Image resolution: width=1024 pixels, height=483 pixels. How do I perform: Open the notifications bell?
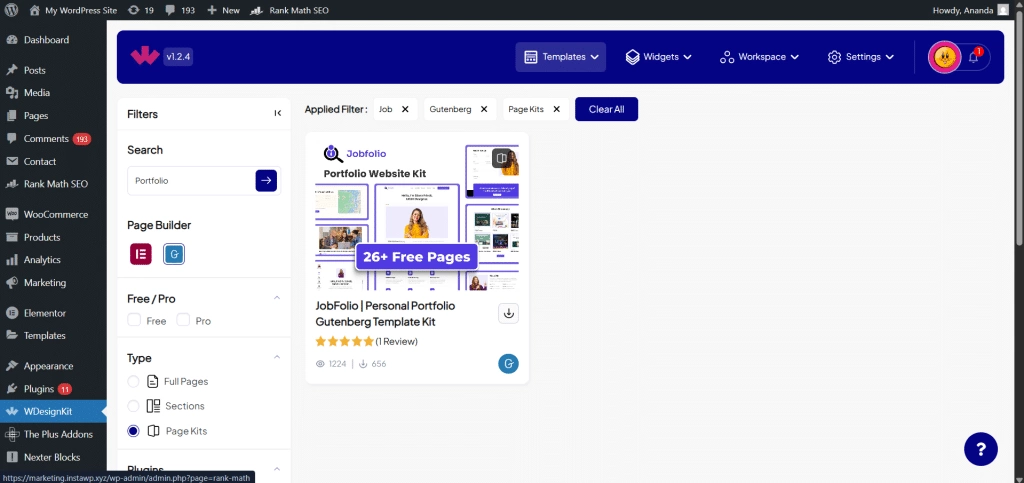coord(974,57)
